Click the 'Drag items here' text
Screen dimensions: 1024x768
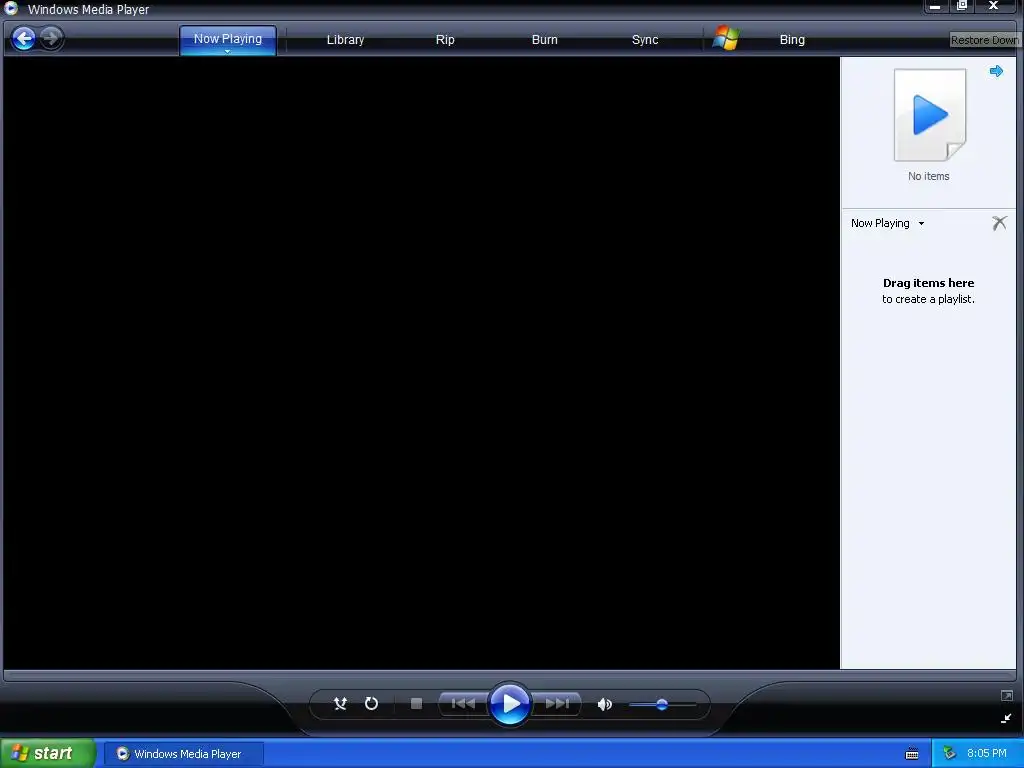tap(928, 283)
